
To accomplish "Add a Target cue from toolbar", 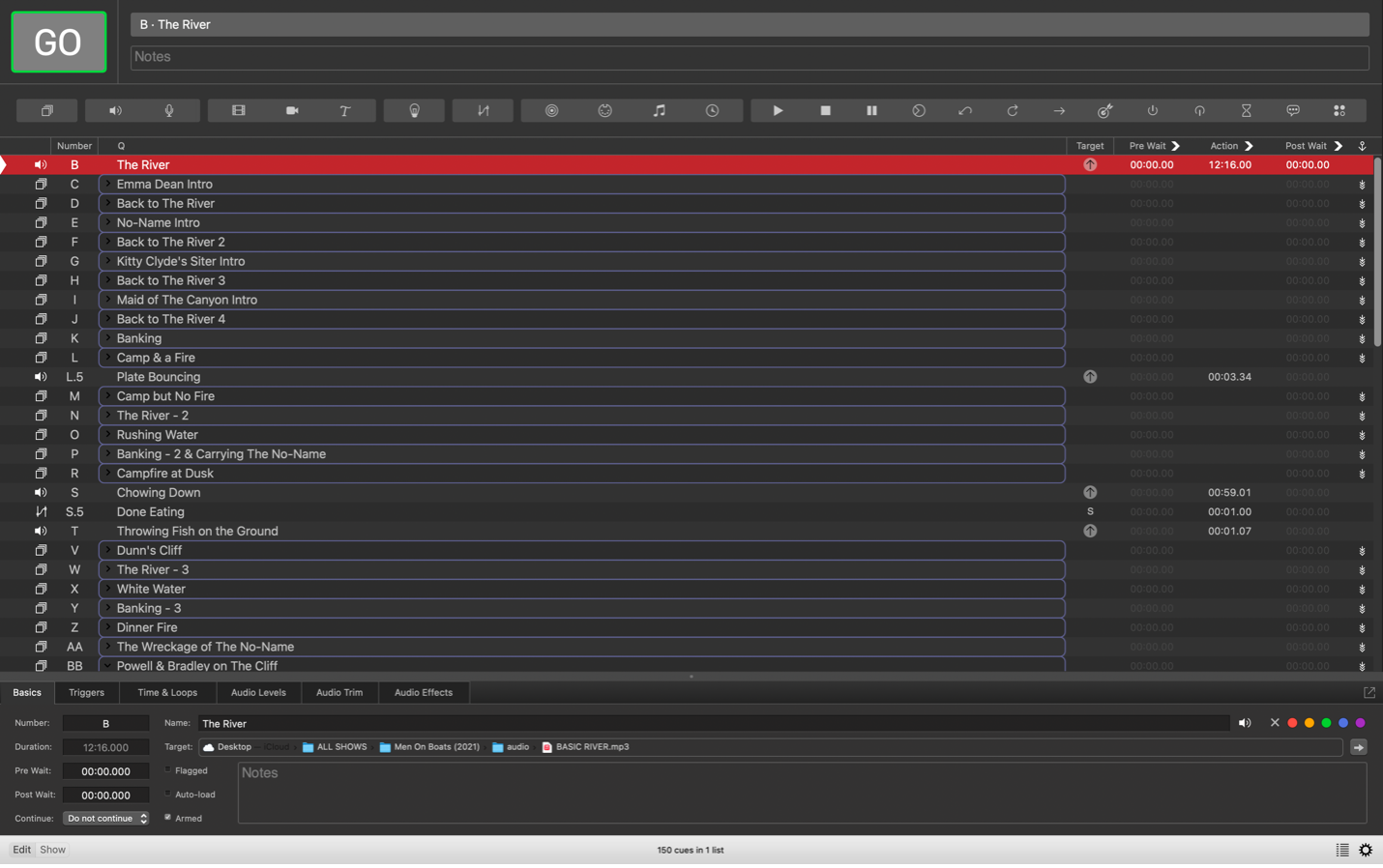I will 1105,111.
